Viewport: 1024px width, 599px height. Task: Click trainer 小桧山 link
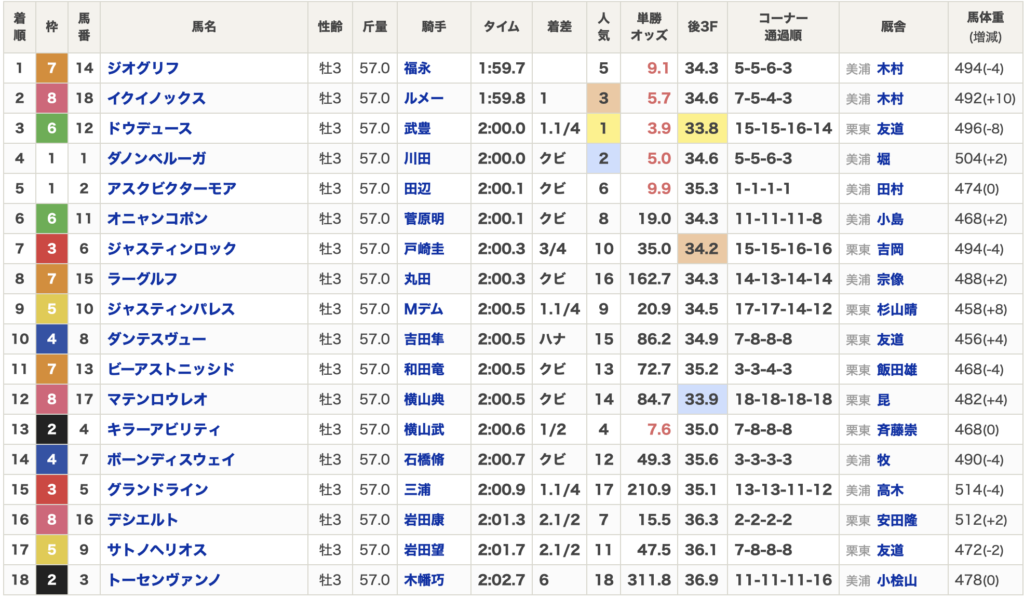[x=897, y=580]
